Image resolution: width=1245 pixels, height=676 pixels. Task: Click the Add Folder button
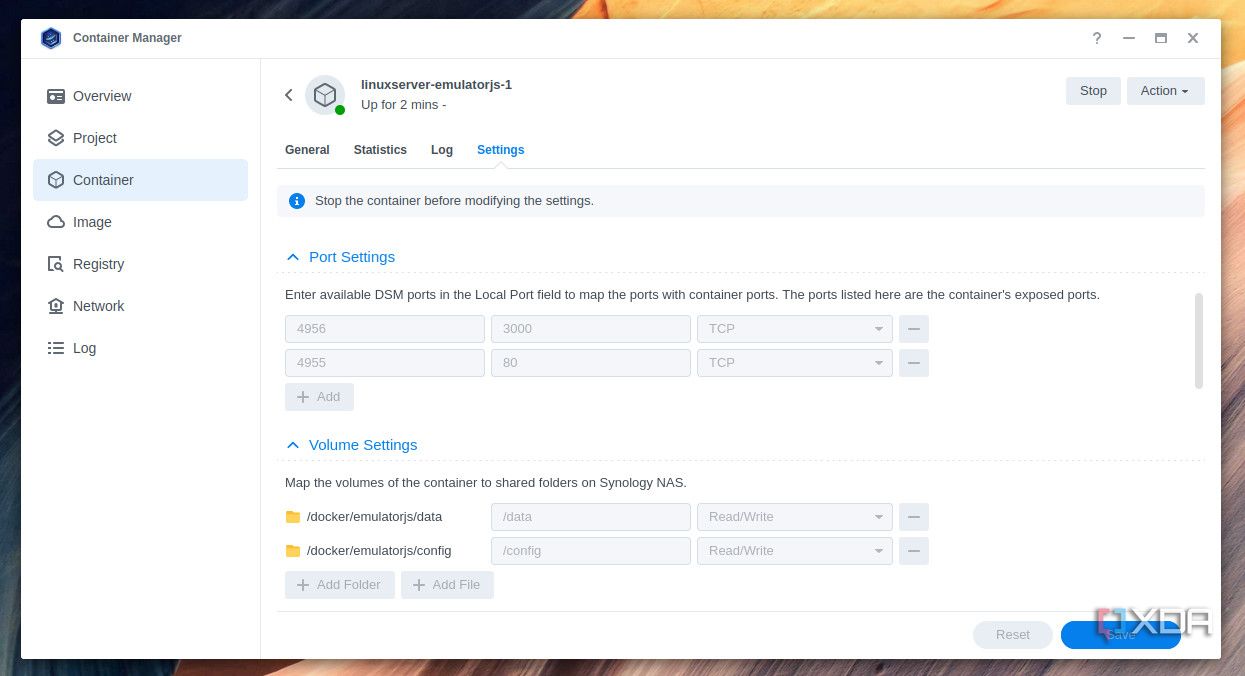point(339,585)
